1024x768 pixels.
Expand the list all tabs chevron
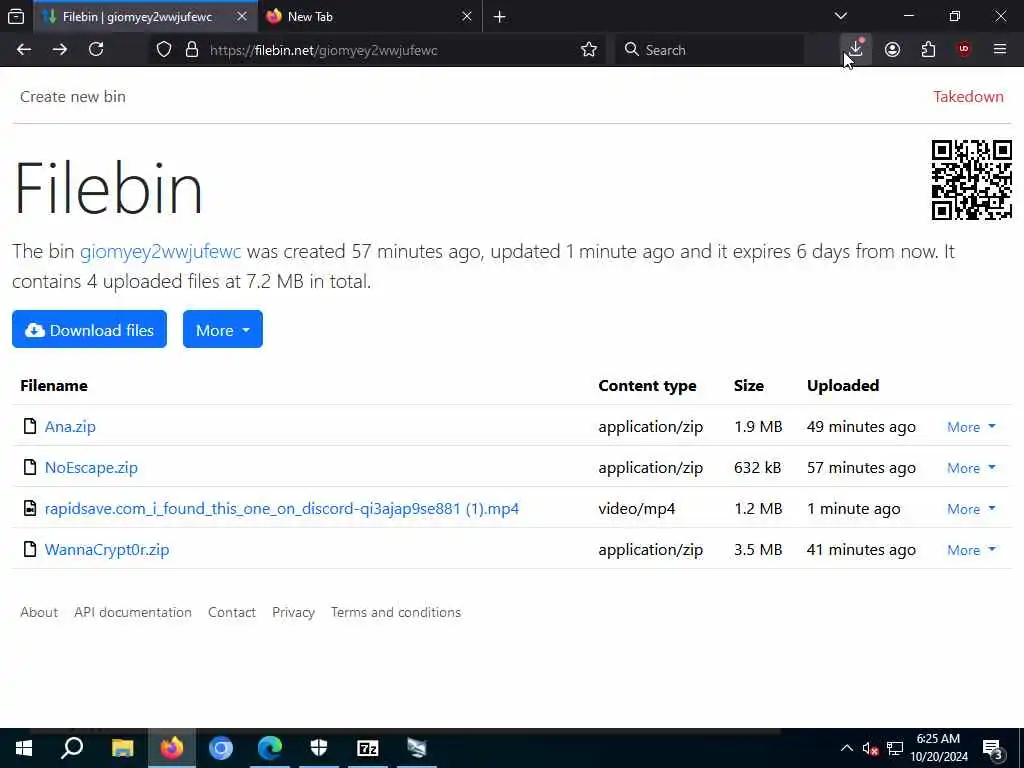coord(841,16)
